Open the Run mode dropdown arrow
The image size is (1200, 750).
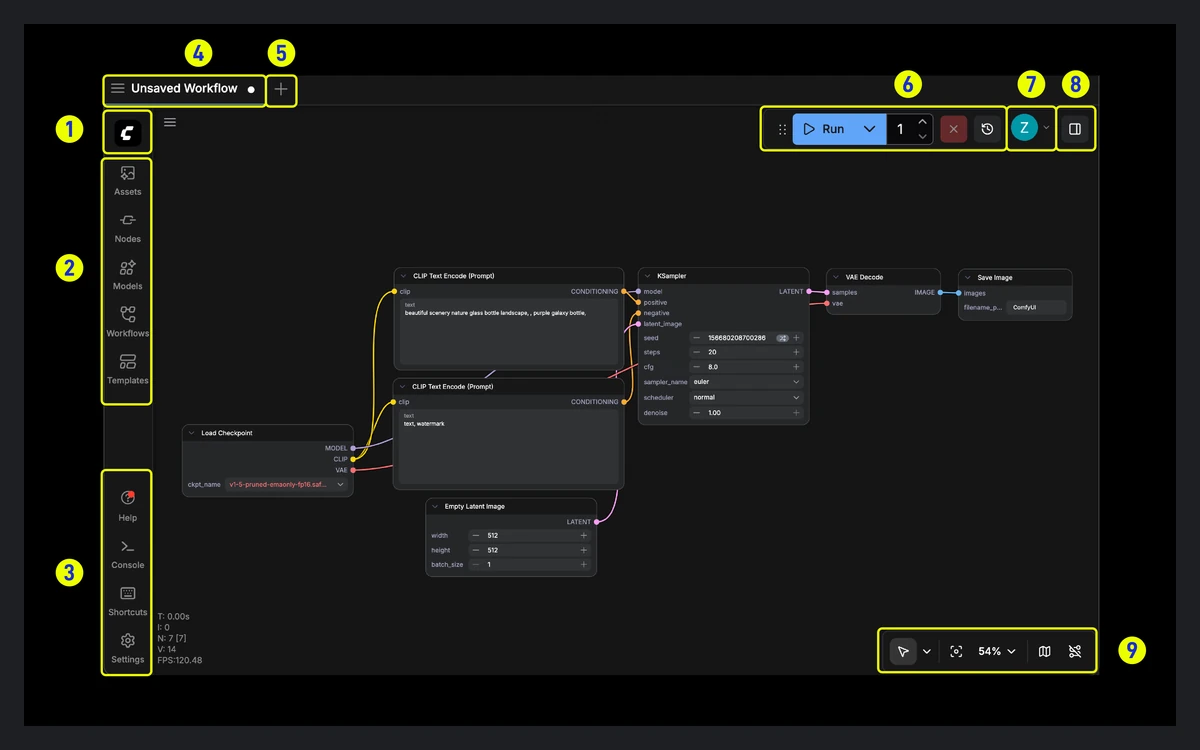[869, 129]
